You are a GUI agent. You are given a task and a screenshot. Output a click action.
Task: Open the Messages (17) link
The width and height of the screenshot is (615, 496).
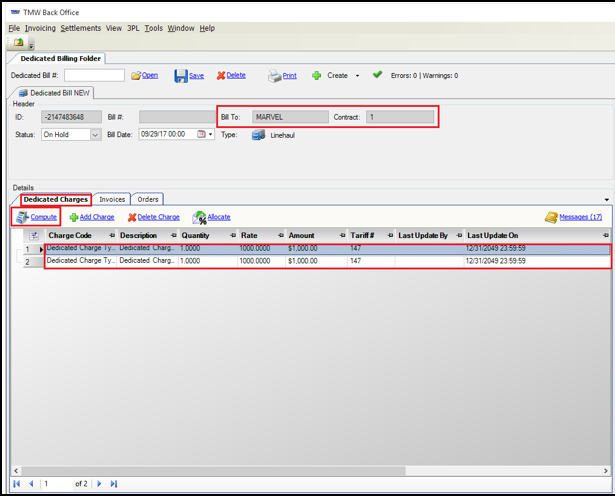tap(581, 217)
